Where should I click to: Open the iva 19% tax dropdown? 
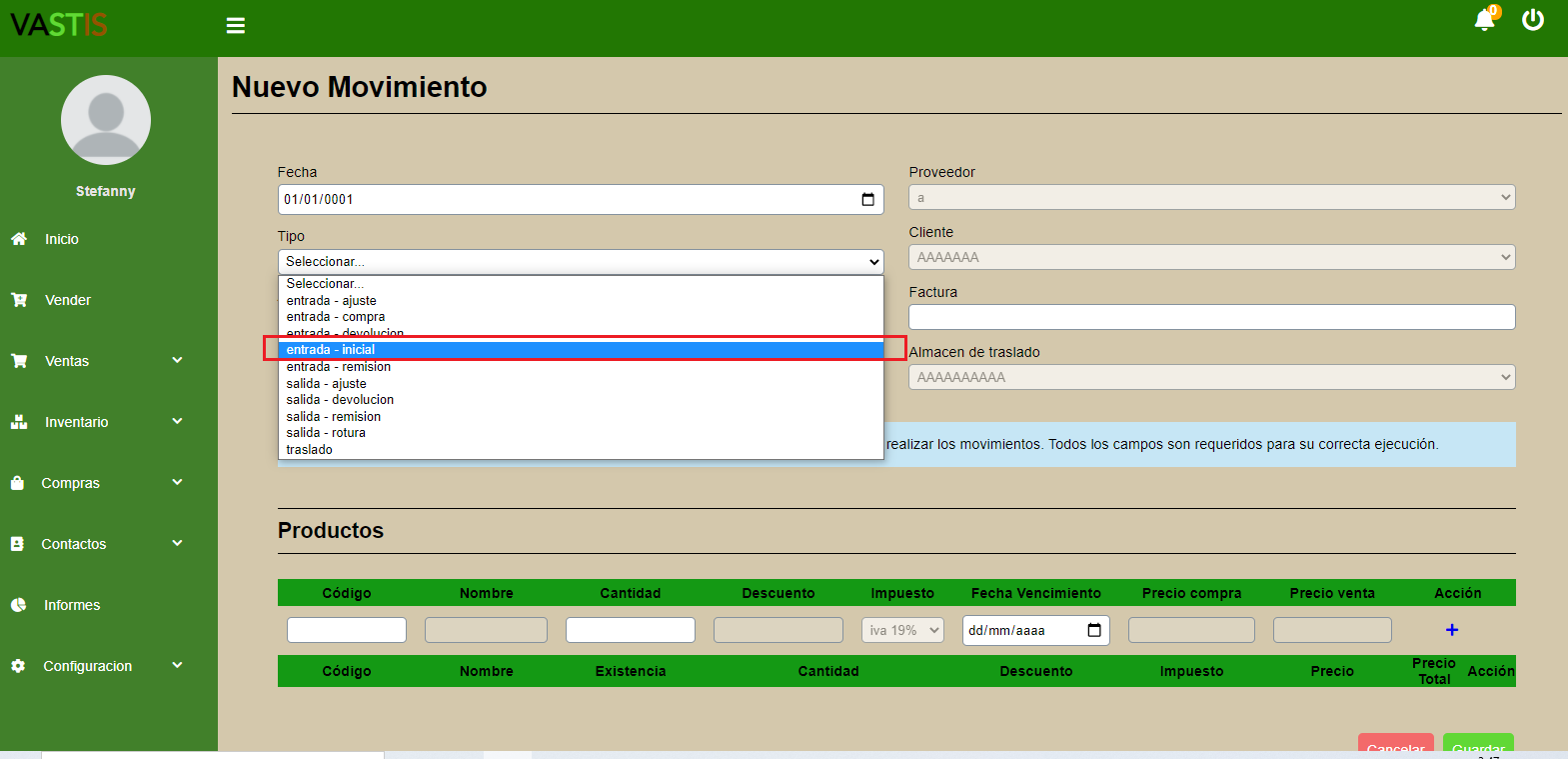tap(902, 630)
